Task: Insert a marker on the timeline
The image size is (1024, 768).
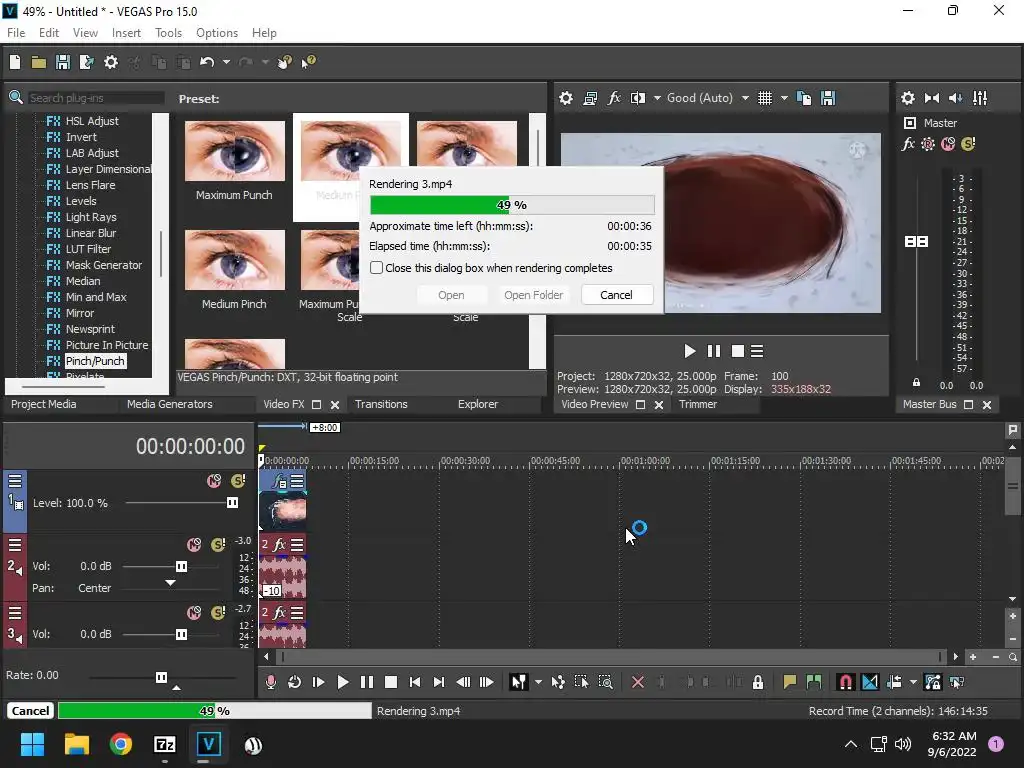Action: [x=790, y=682]
